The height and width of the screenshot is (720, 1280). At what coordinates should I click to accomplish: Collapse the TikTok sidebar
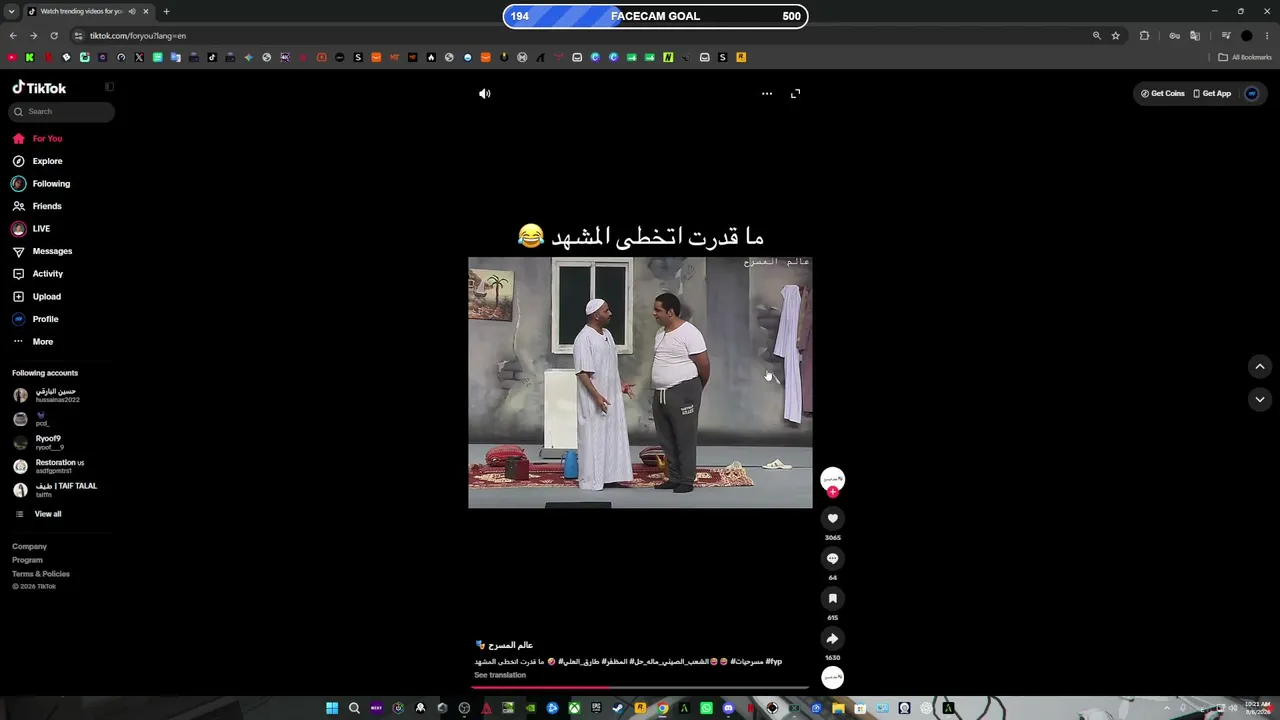[109, 87]
